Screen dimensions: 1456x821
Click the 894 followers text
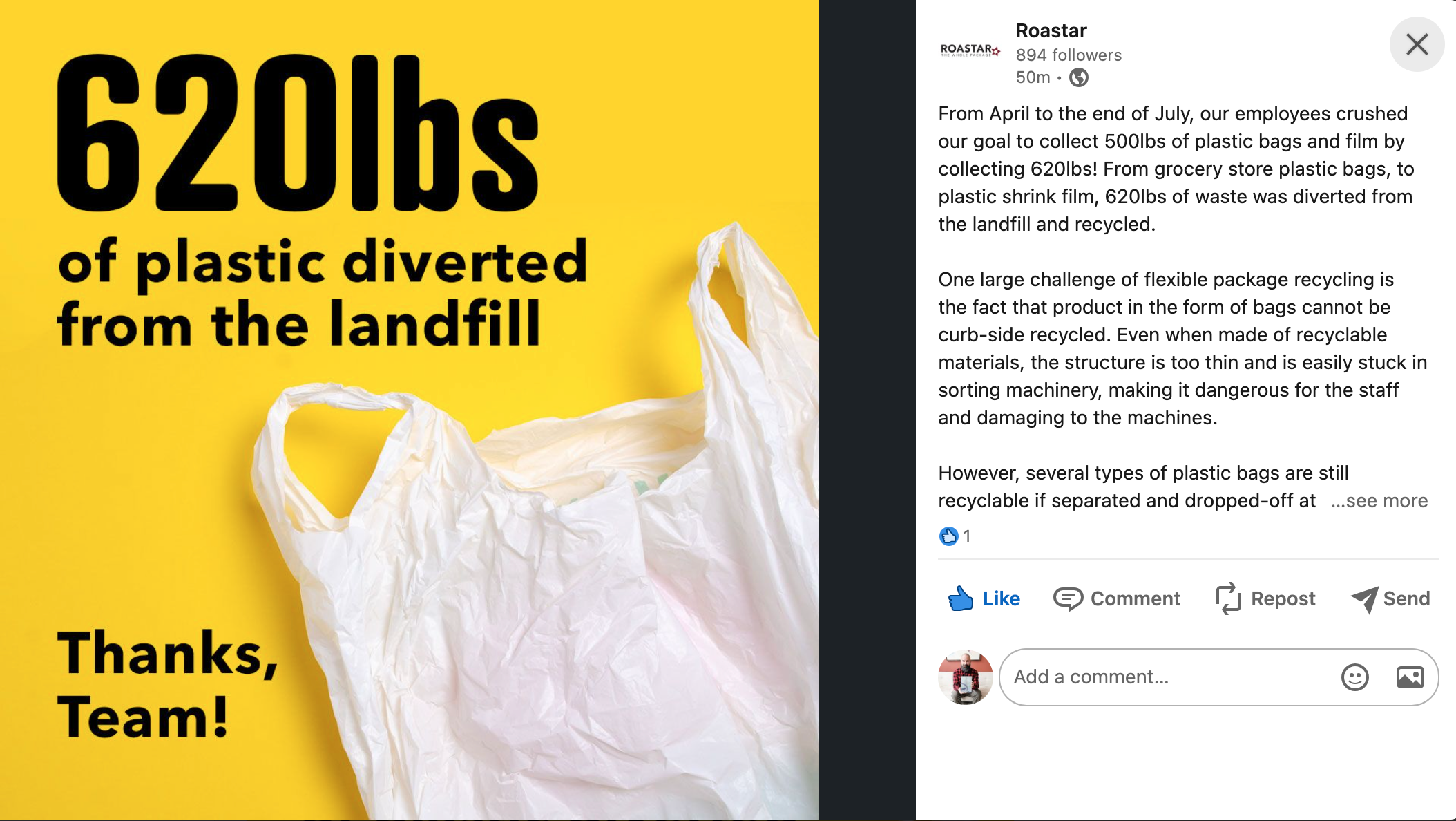pyautogui.click(x=1069, y=55)
